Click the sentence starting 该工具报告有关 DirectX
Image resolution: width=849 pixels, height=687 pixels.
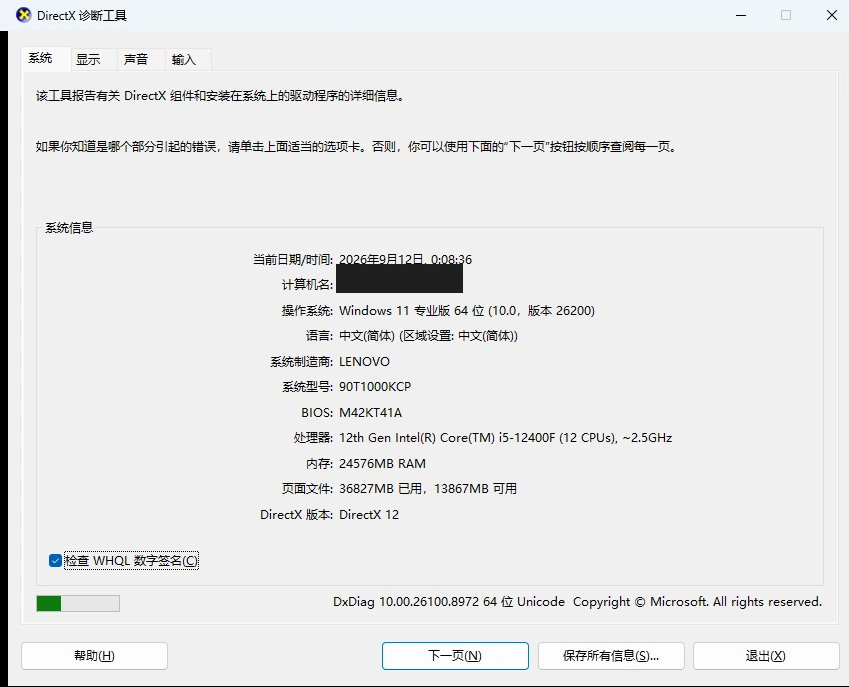pos(220,96)
